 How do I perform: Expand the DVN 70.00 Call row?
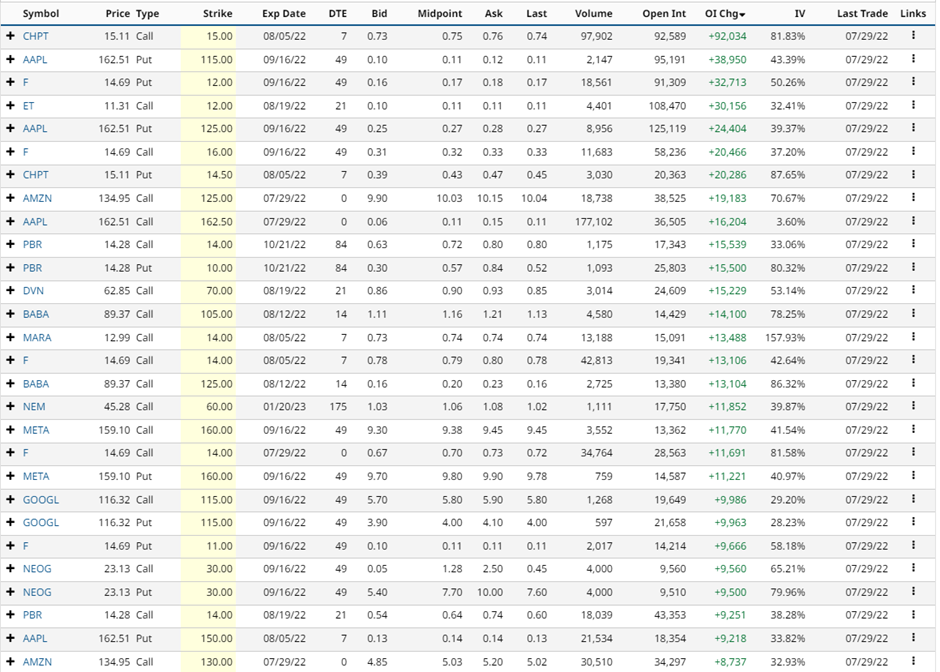10,291
